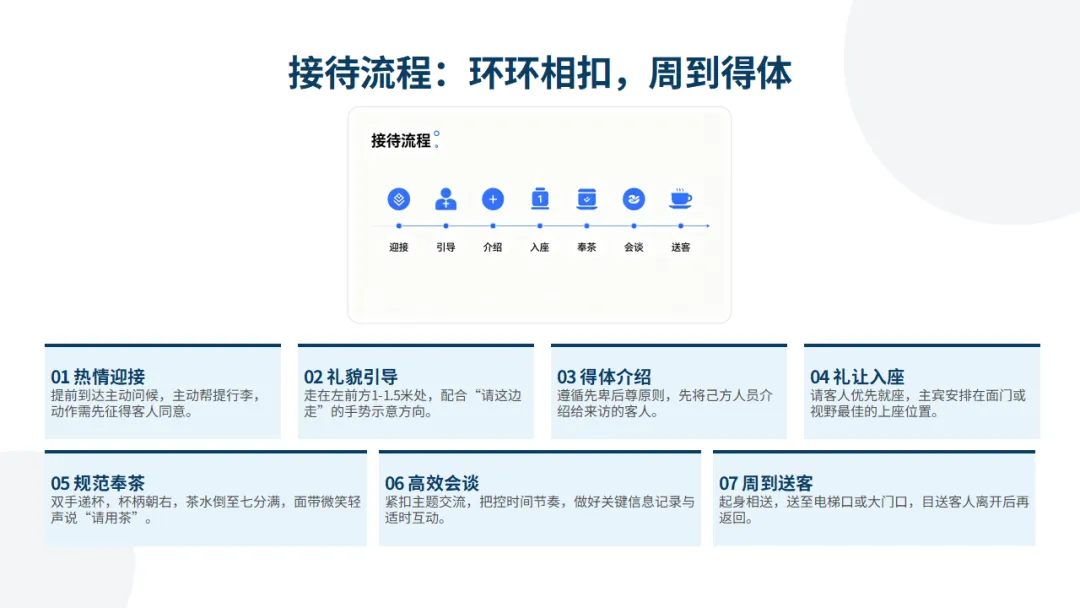
Task: Click the description starting 提前到达主动问候
Action: coord(157,403)
